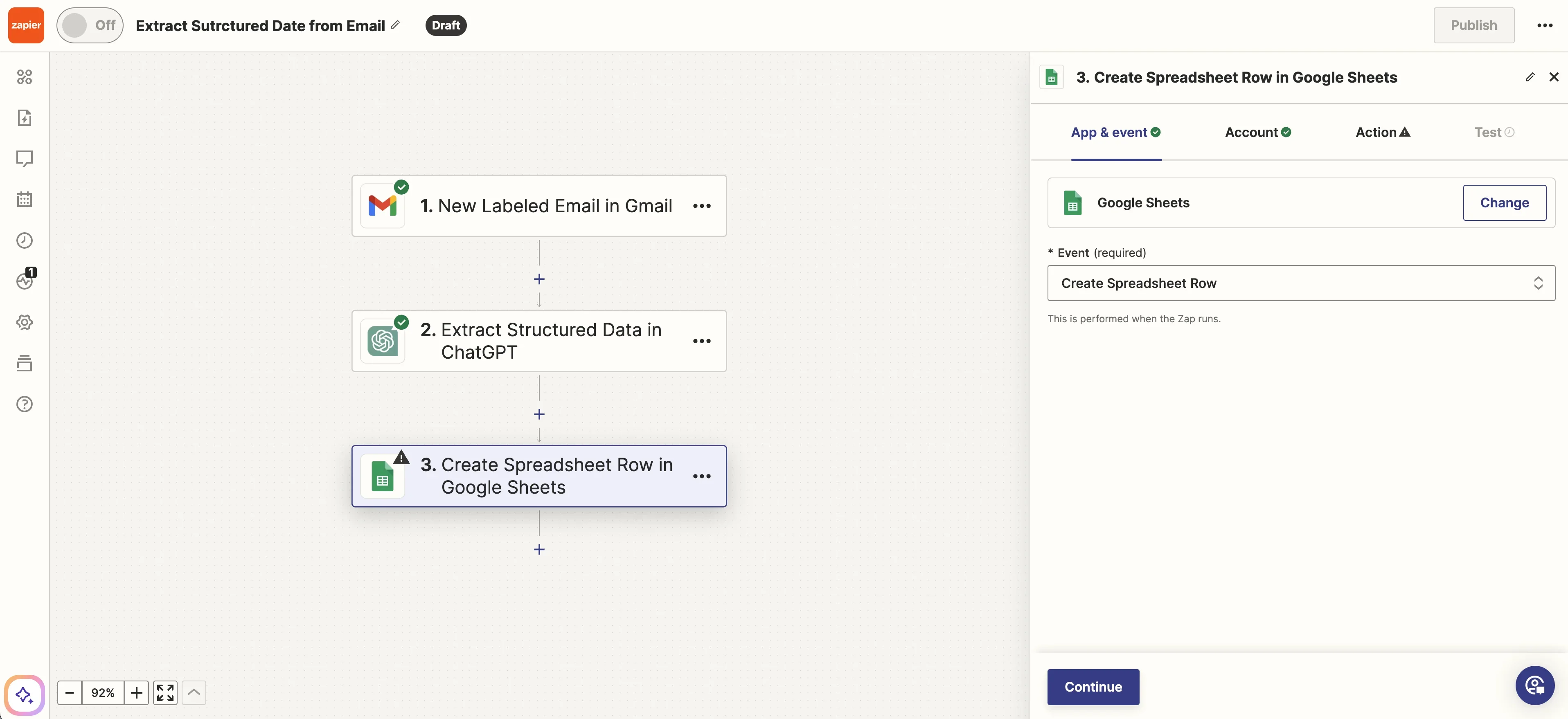This screenshot has height=719, width=1568.
Task: Collapse the zoom controls chevron
Action: [x=194, y=692]
